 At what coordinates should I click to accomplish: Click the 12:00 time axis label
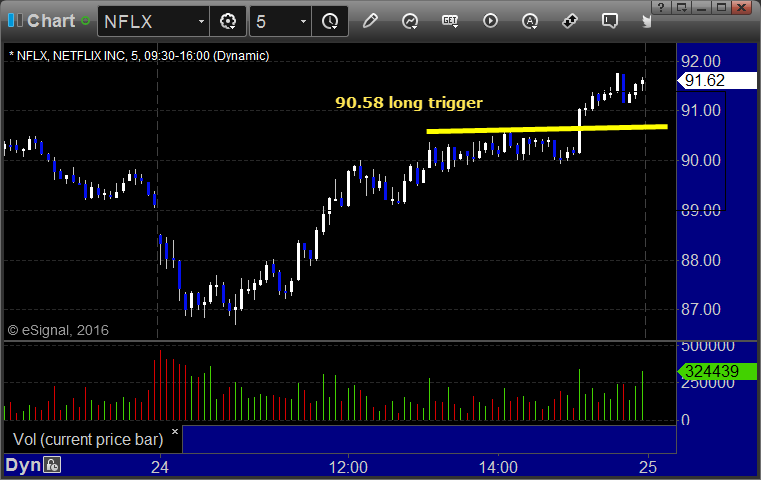tap(348, 467)
